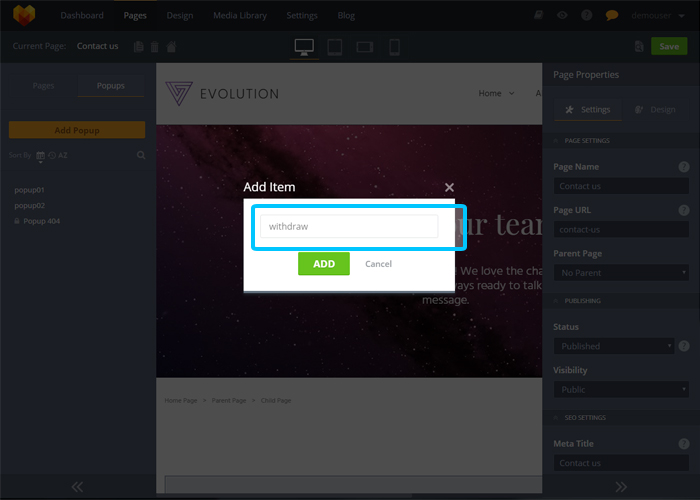Viewport: 700px width, 500px height.
Task: Close the Add Item dialog
Action: 449,188
